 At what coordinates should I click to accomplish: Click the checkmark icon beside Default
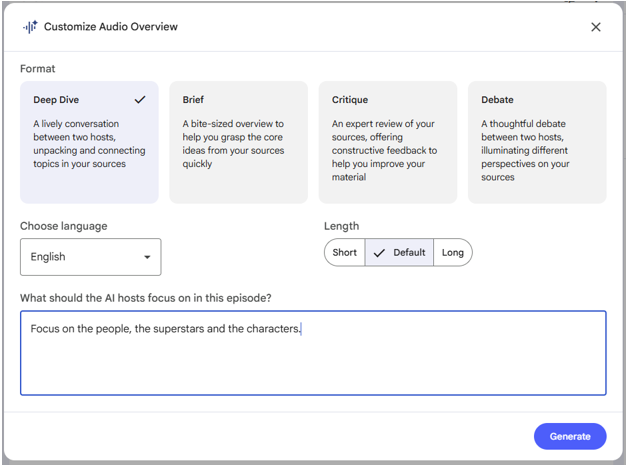(379, 253)
